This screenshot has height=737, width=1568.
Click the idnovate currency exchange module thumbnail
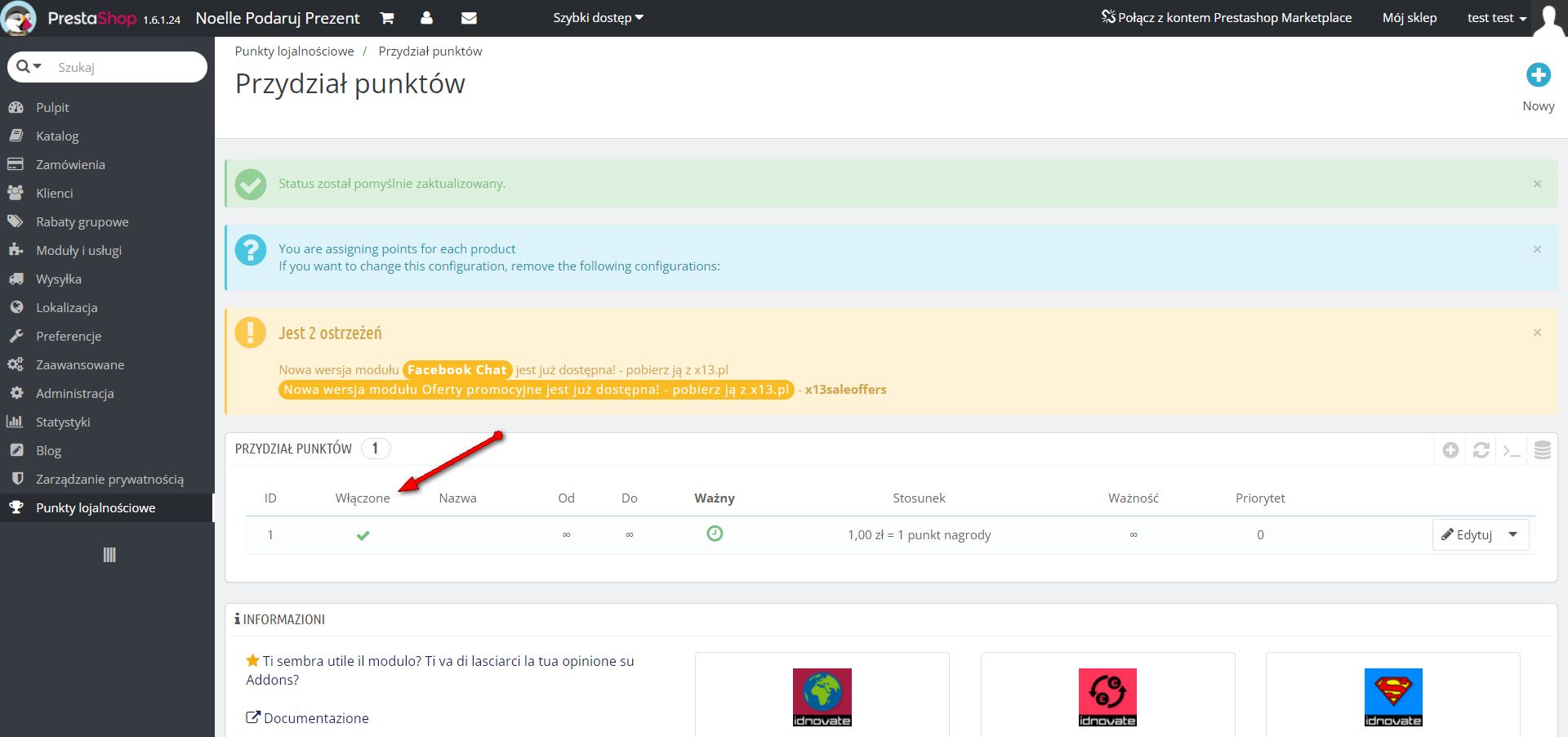click(x=1107, y=698)
